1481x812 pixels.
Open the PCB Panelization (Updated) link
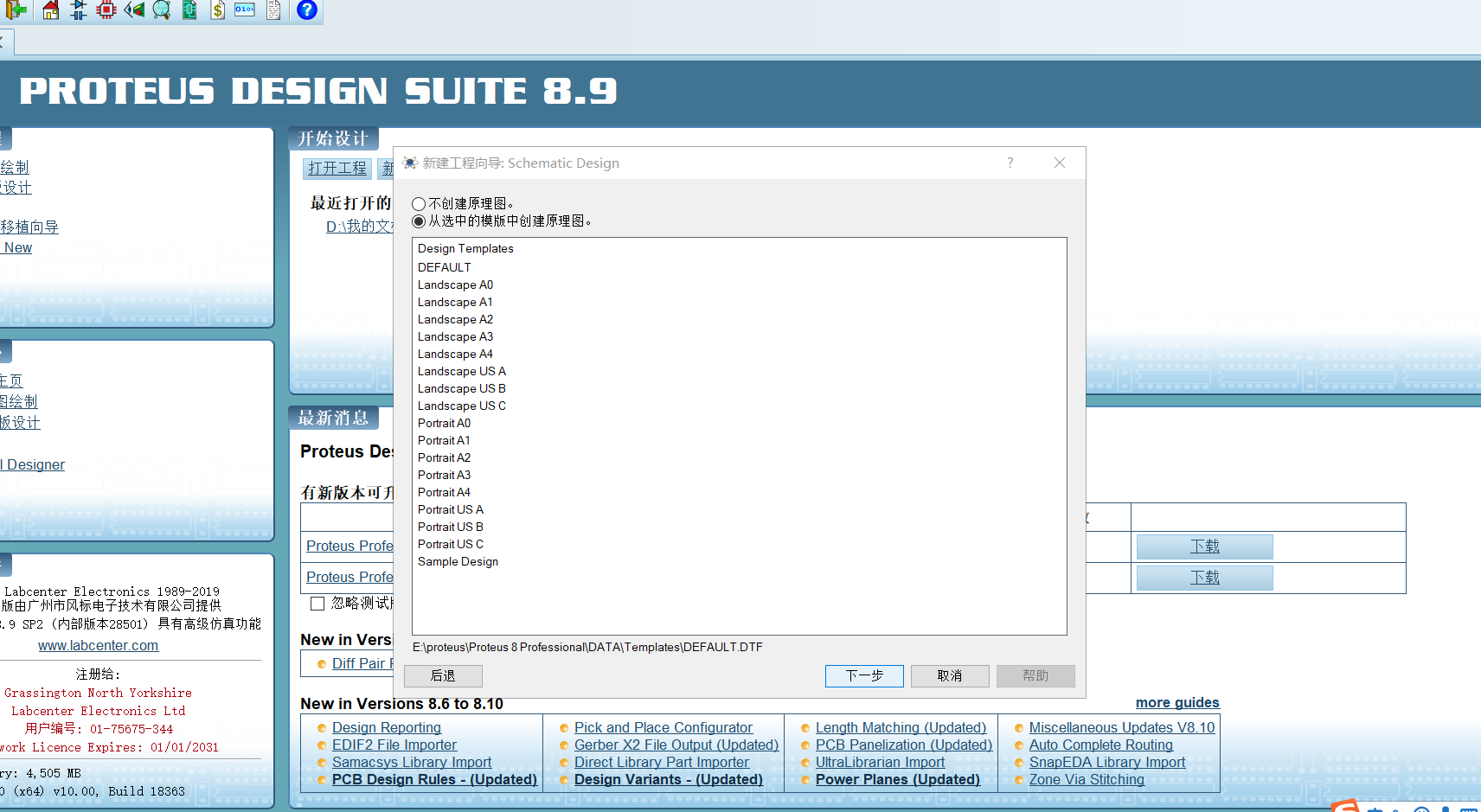[904, 745]
